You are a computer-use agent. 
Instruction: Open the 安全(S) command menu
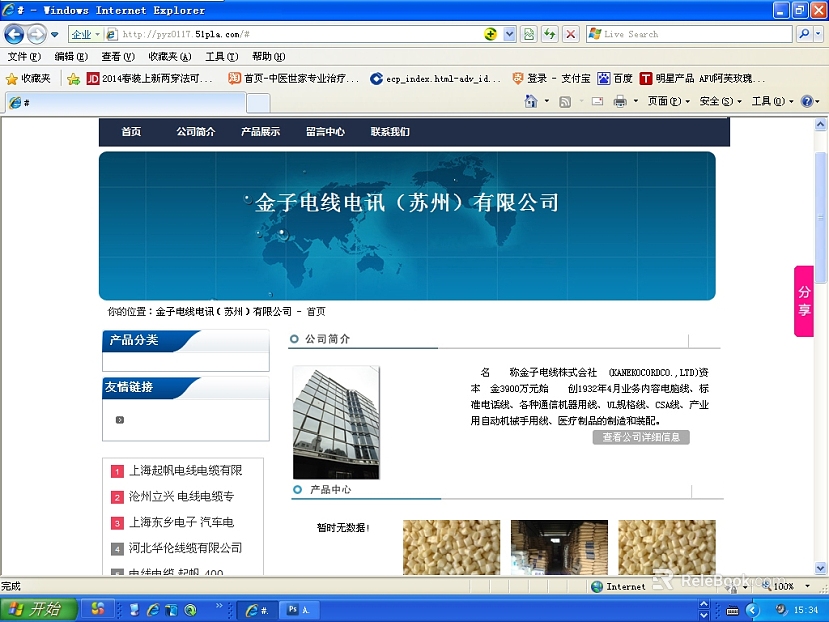[x=721, y=101]
